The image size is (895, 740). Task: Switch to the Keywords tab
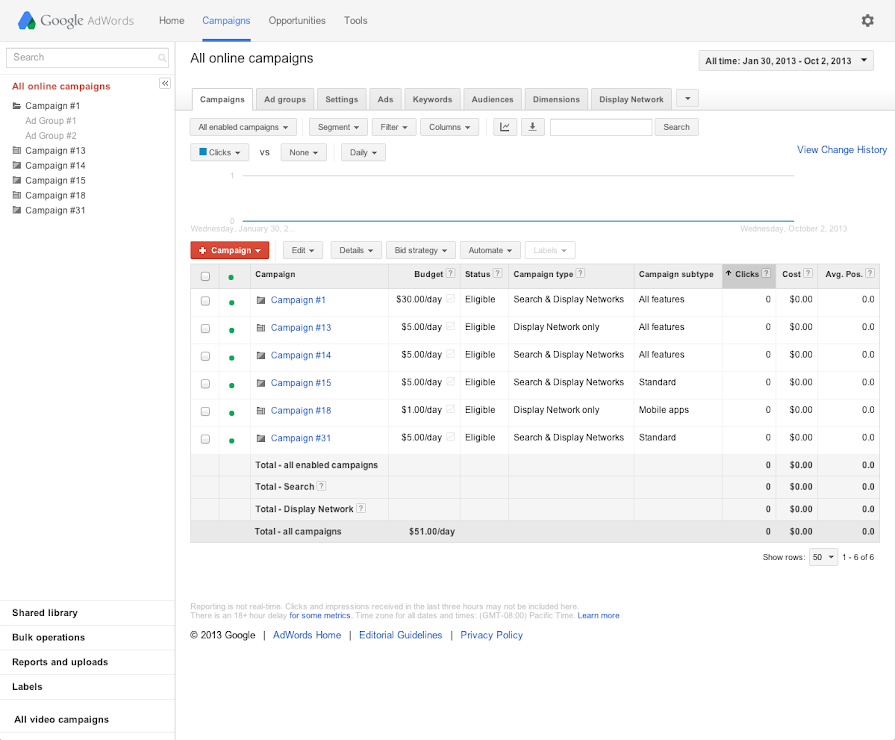[x=432, y=99]
